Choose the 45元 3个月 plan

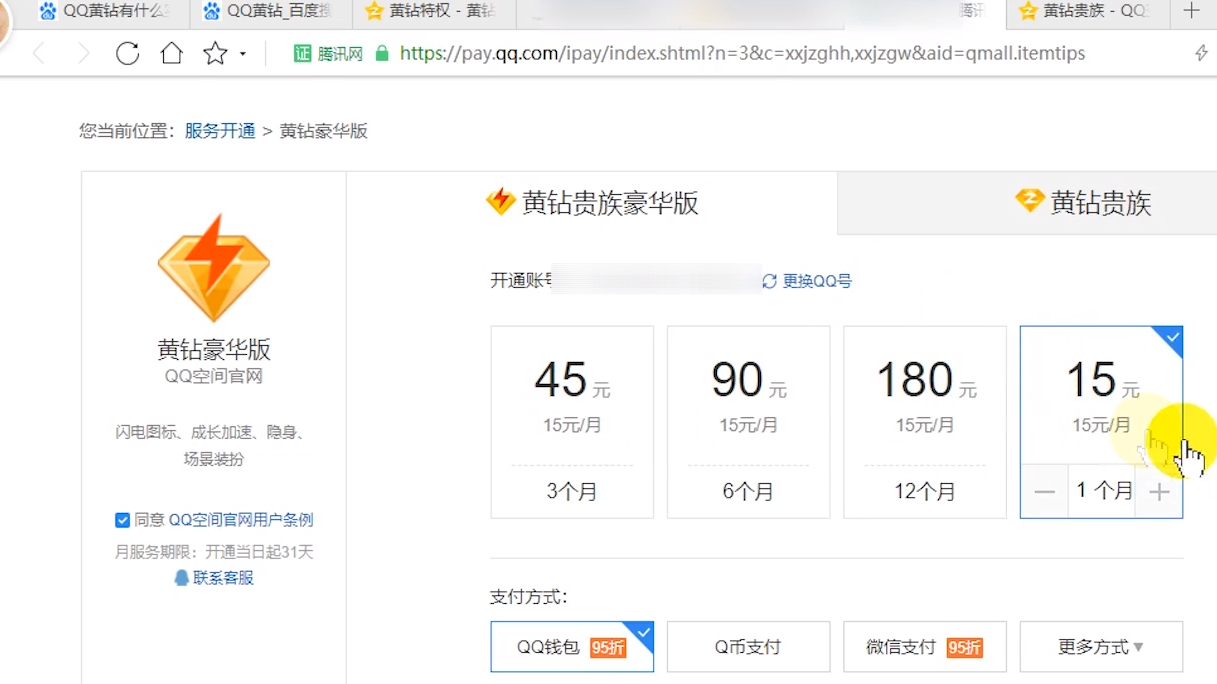click(x=572, y=422)
